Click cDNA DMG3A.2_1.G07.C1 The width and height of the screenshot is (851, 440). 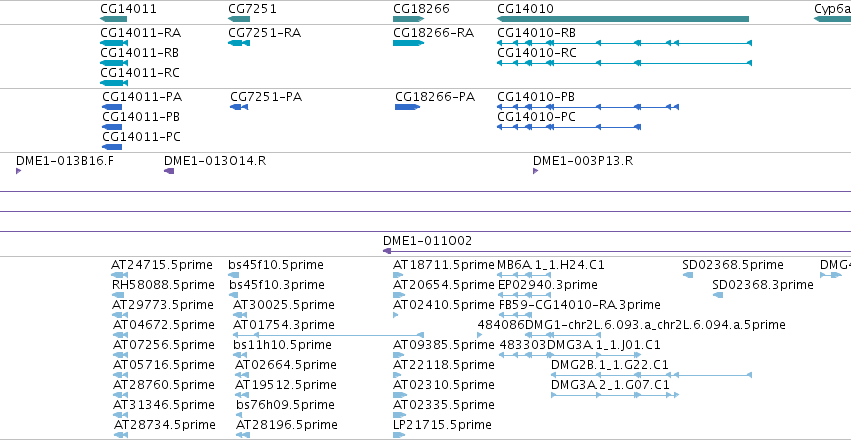point(611,385)
